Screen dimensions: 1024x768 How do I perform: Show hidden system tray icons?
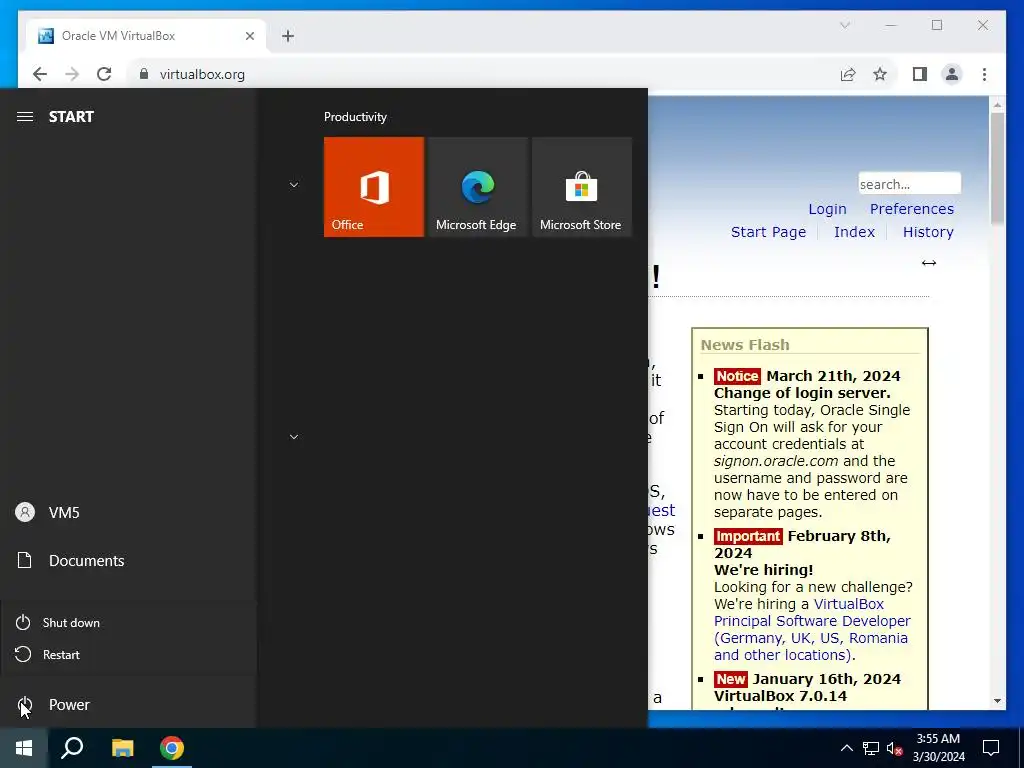[x=846, y=748]
